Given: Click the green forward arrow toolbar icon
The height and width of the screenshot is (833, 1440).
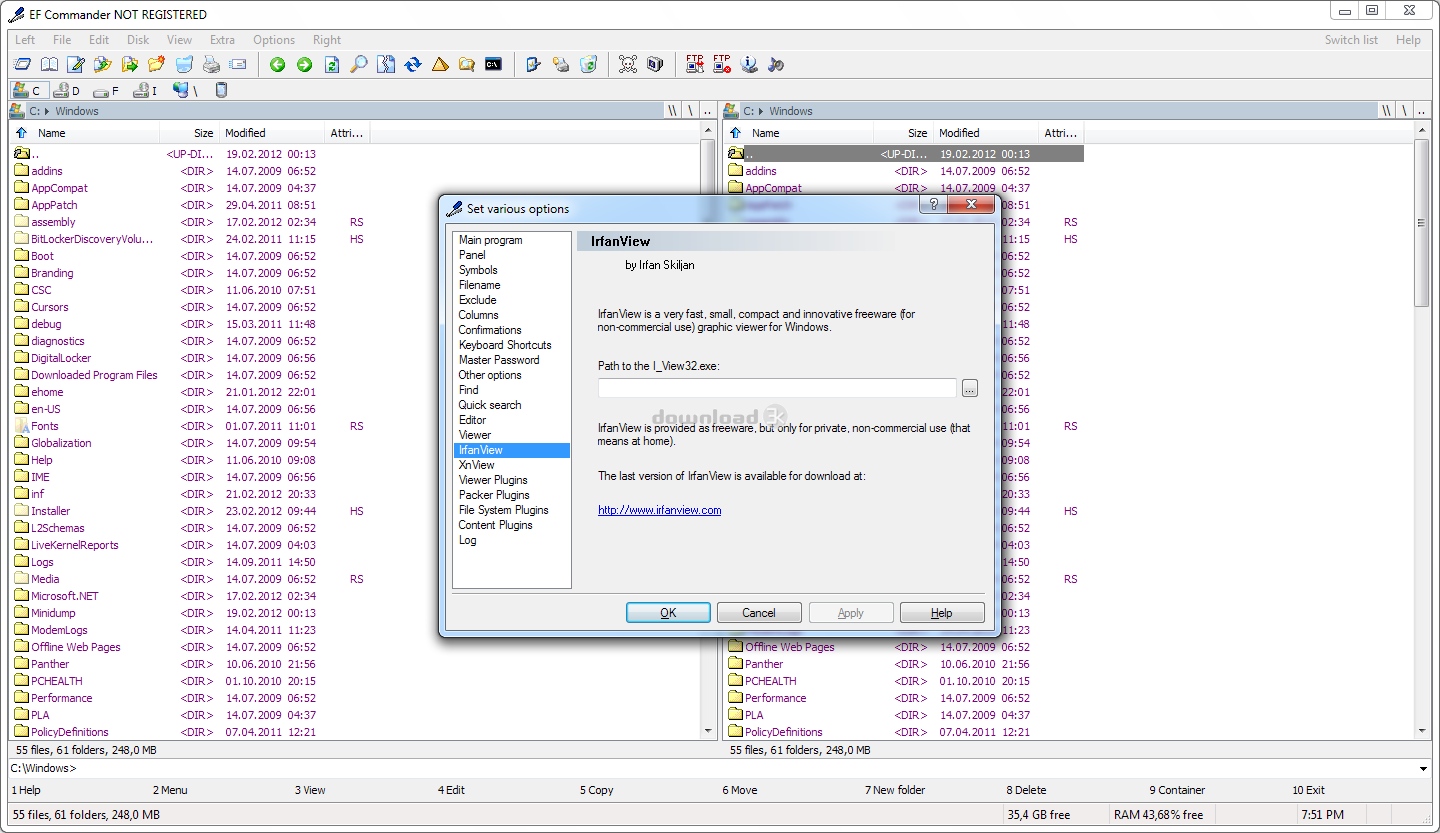Looking at the screenshot, I should 304,65.
